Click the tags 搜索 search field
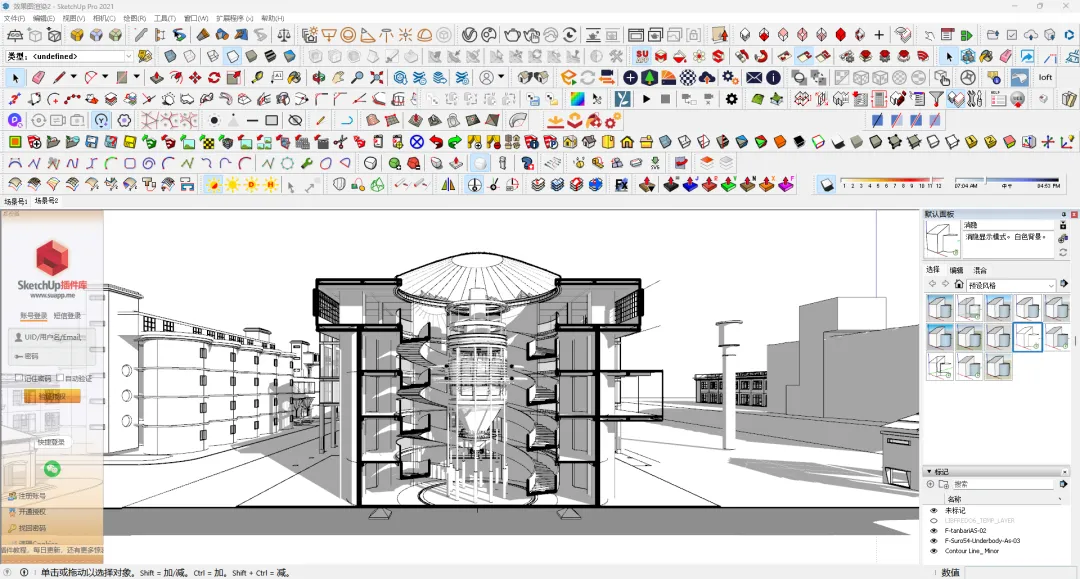This screenshot has width=1080, height=579. 1003,484
